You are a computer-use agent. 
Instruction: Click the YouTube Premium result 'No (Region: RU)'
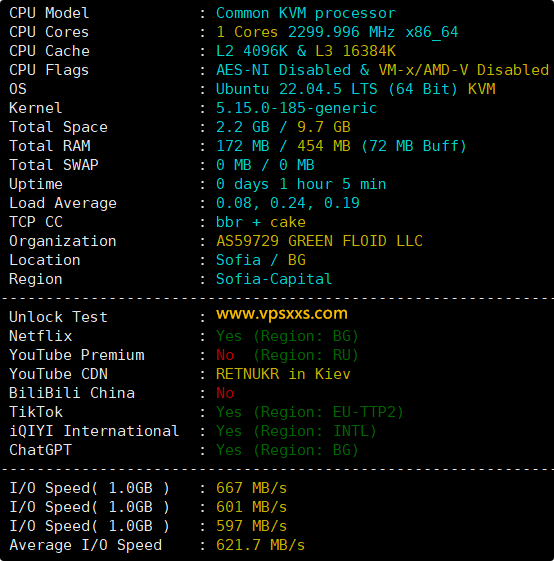pos(287,355)
